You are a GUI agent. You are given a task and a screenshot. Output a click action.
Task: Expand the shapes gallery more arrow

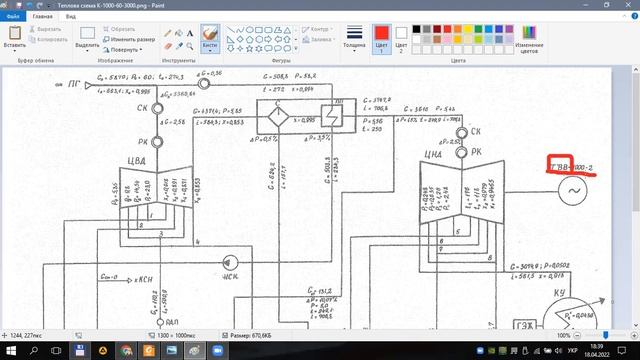click(296, 49)
